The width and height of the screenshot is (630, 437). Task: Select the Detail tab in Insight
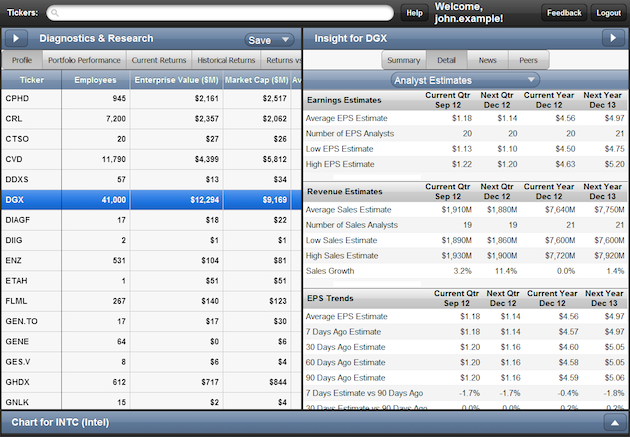click(x=447, y=60)
